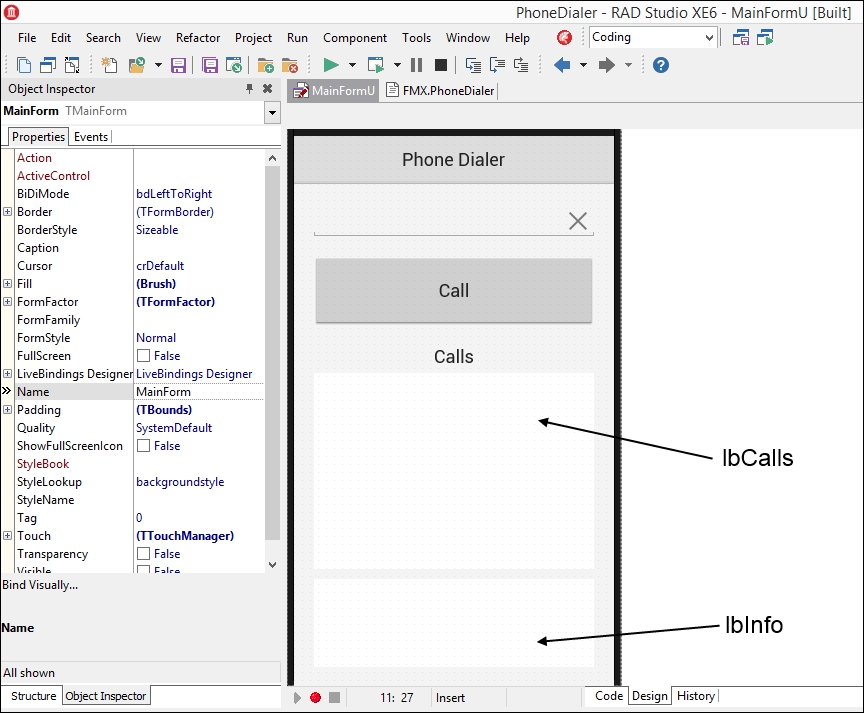This screenshot has width=864, height=713.
Task: Open the Component menu
Action: click(355, 37)
